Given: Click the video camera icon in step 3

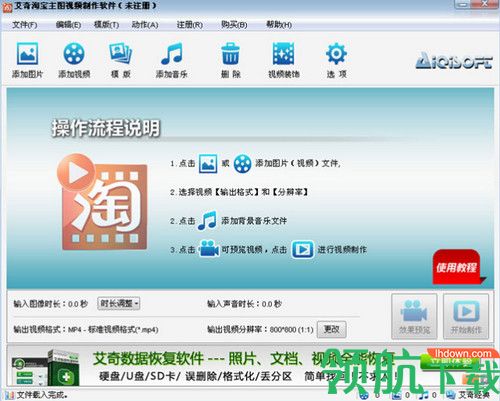Looking at the screenshot, I should pyautogui.click(x=209, y=249).
